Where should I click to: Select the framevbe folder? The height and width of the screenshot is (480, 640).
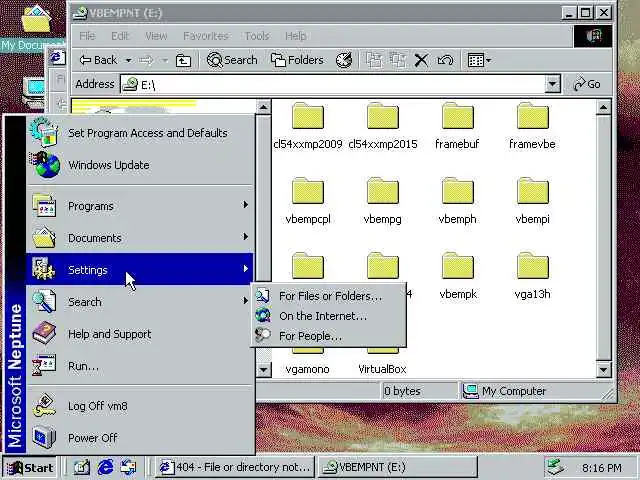532,126
